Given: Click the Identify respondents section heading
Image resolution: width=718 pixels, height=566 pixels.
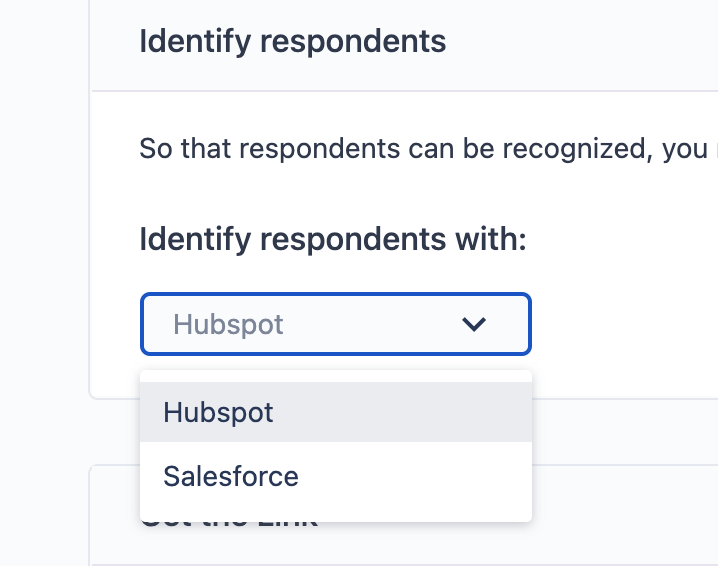Looking at the screenshot, I should (x=292, y=42).
